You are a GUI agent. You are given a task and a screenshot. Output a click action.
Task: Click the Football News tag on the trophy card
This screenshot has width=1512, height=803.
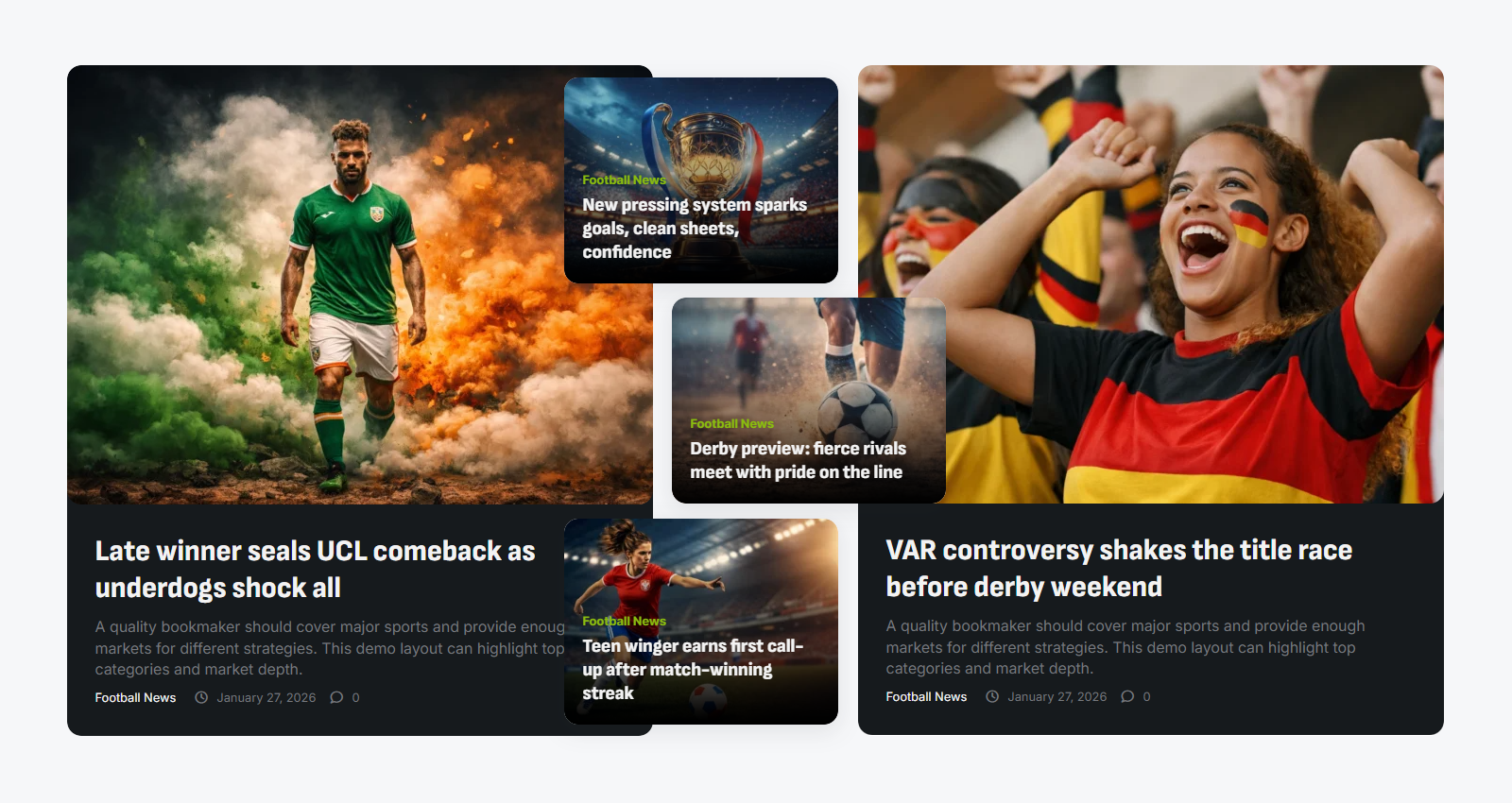624,179
